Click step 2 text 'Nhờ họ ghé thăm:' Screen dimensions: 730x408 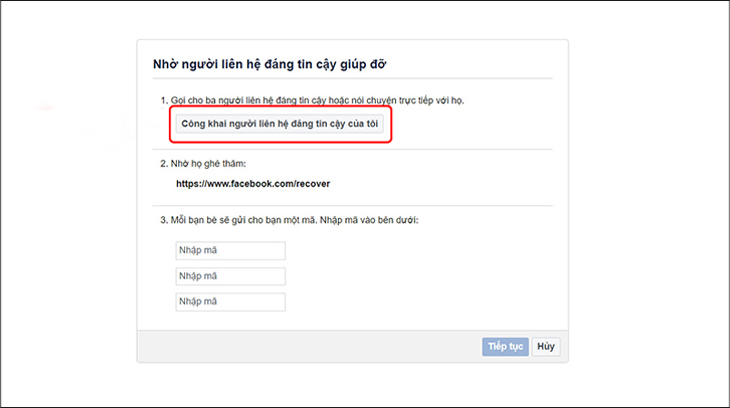(208, 164)
